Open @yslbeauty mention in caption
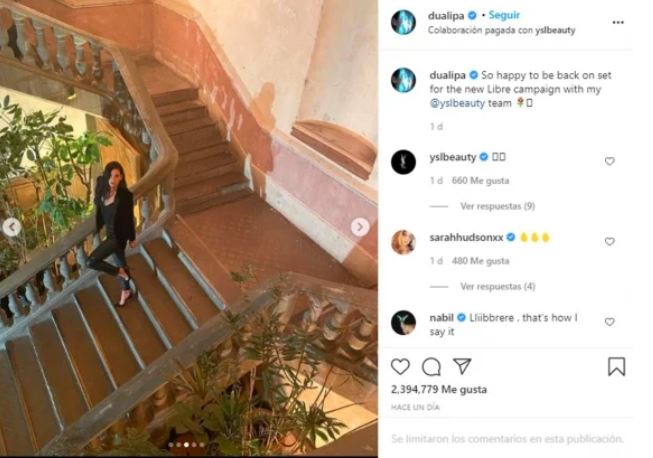 coord(457,103)
